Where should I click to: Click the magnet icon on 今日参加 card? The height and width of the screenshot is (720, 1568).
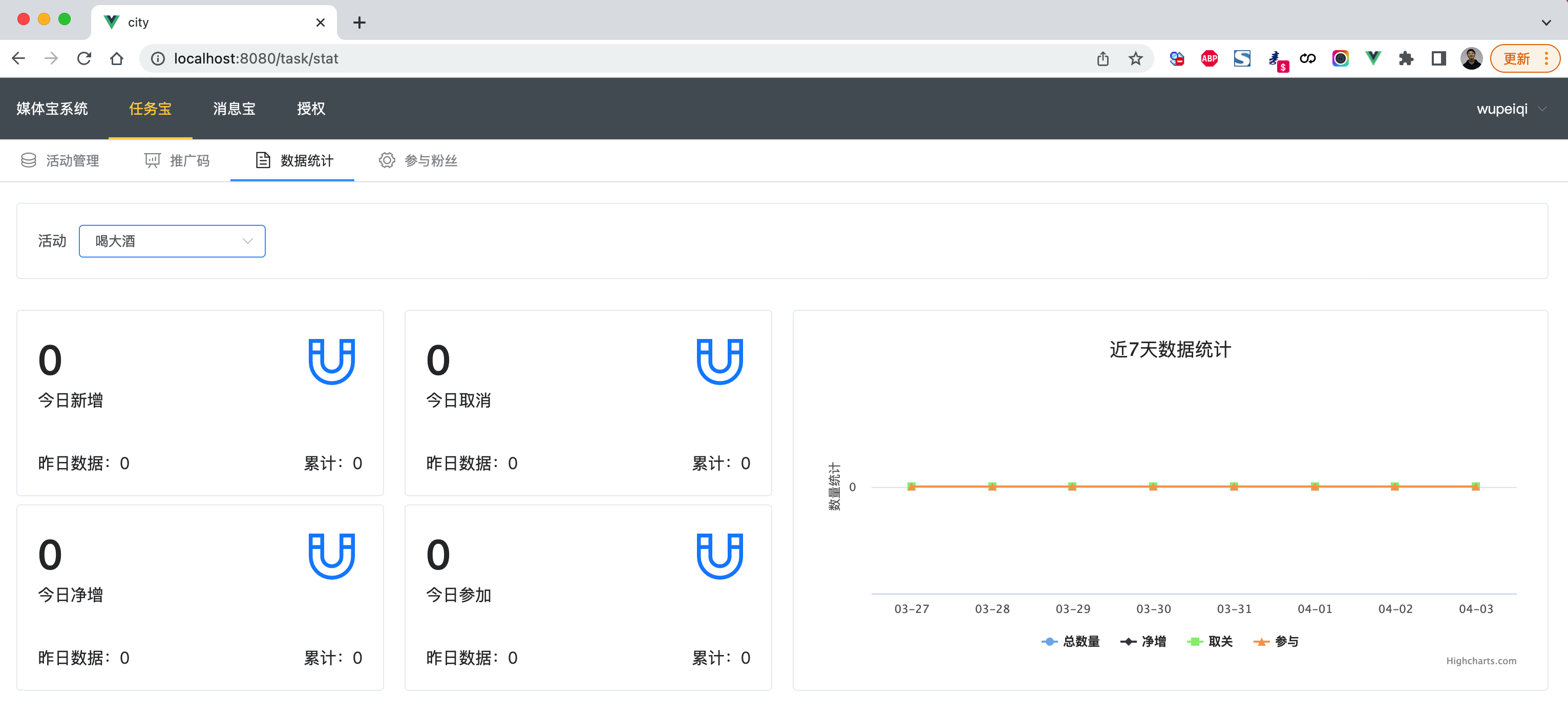pyautogui.click(x=719, y=556)
